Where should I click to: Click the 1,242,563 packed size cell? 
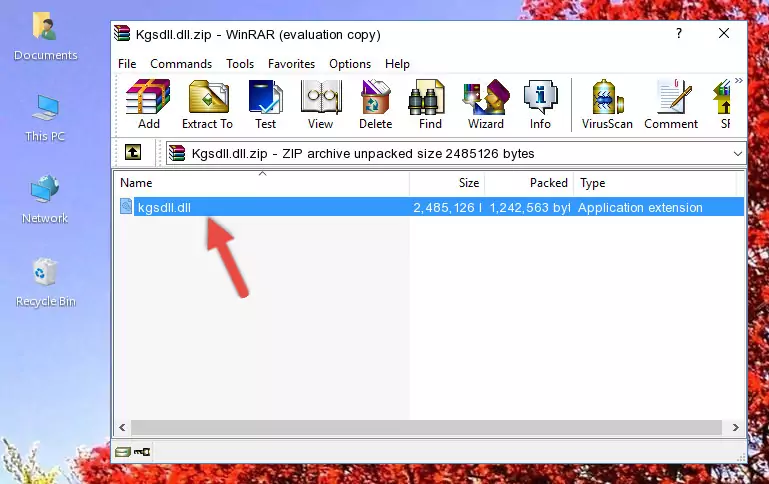tap(530, 207)
